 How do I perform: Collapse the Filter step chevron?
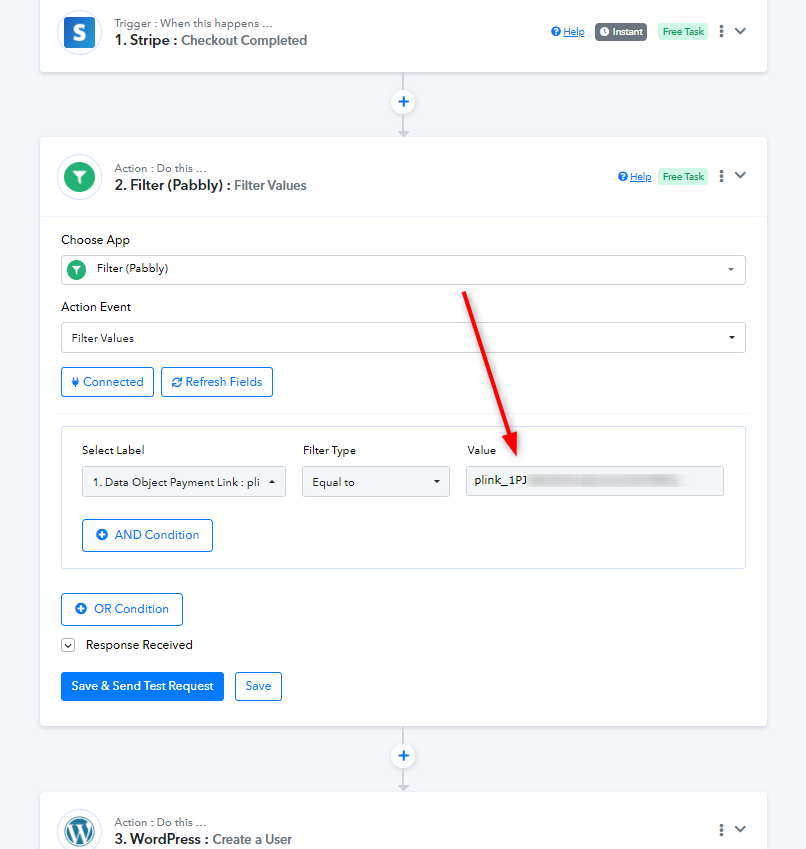(740, 175)
